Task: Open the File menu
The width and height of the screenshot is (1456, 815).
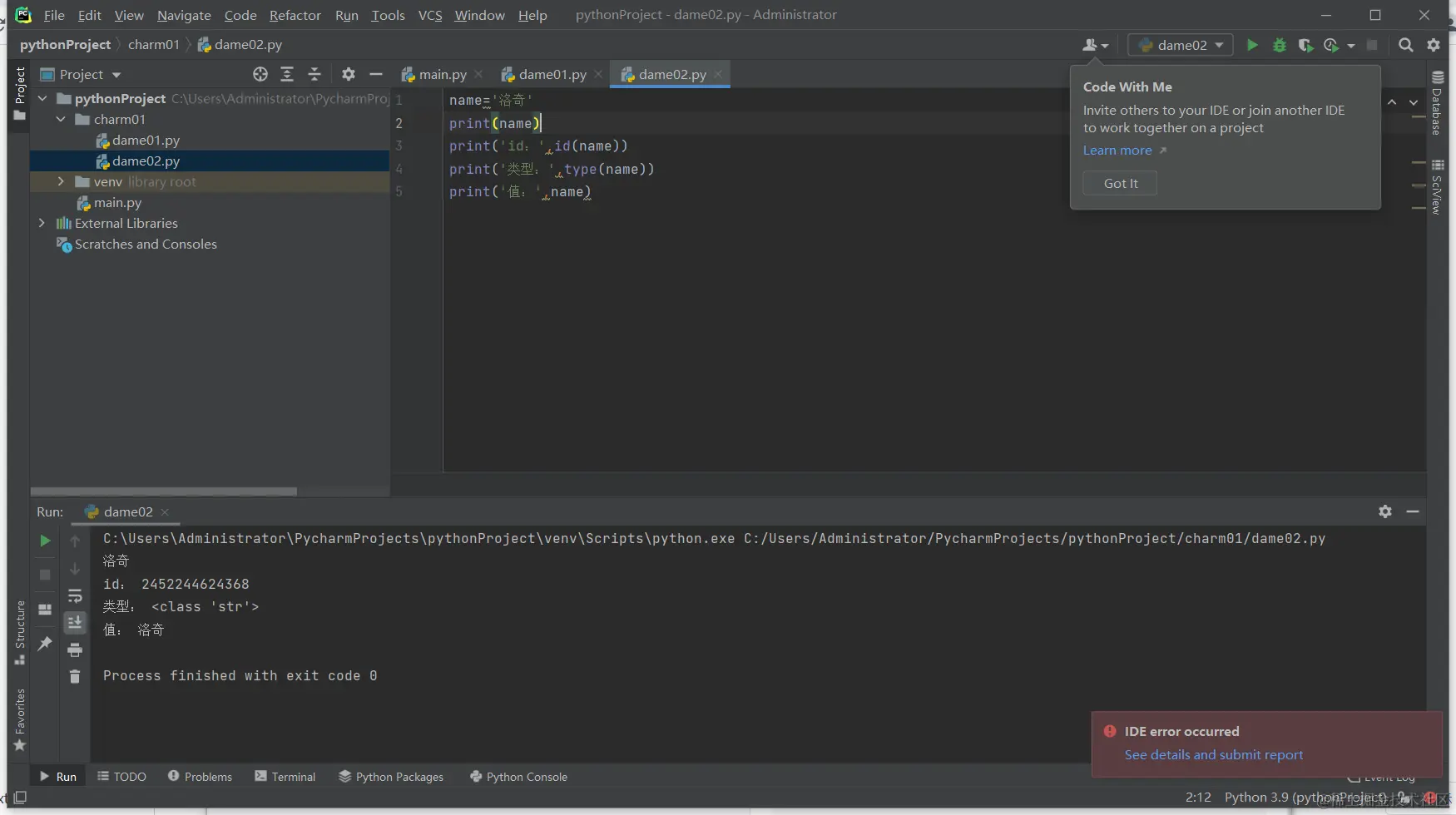Action: (x=54, y=15)
